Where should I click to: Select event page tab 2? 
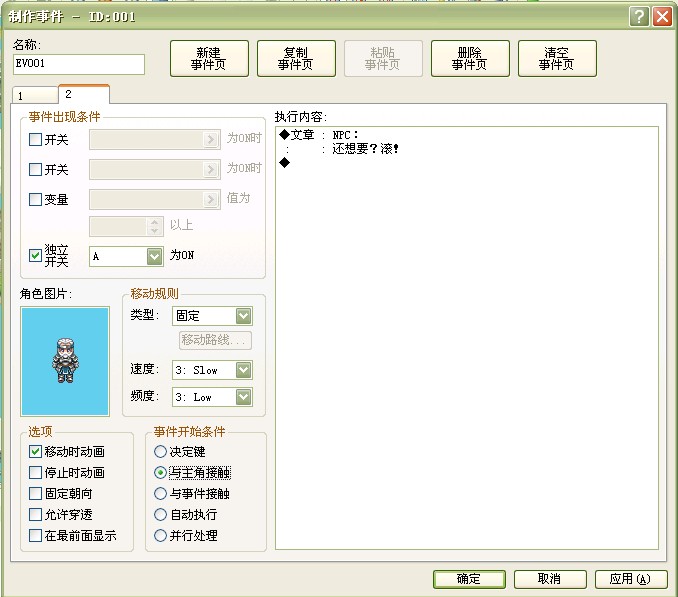(x=83, y=94)
